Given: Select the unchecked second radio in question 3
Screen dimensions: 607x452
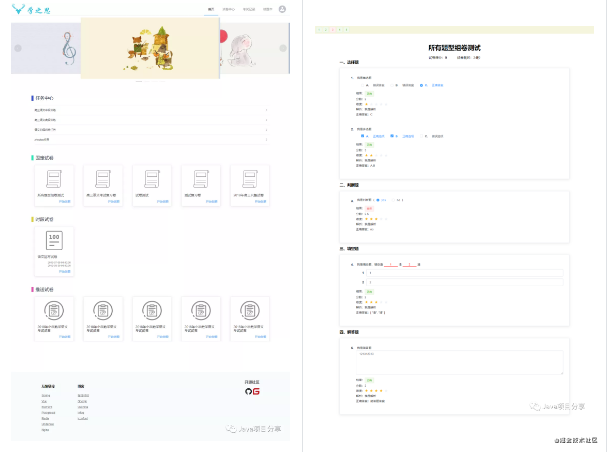Looking at the screenshot, I should pyautogui.click(x=393, y=200).
